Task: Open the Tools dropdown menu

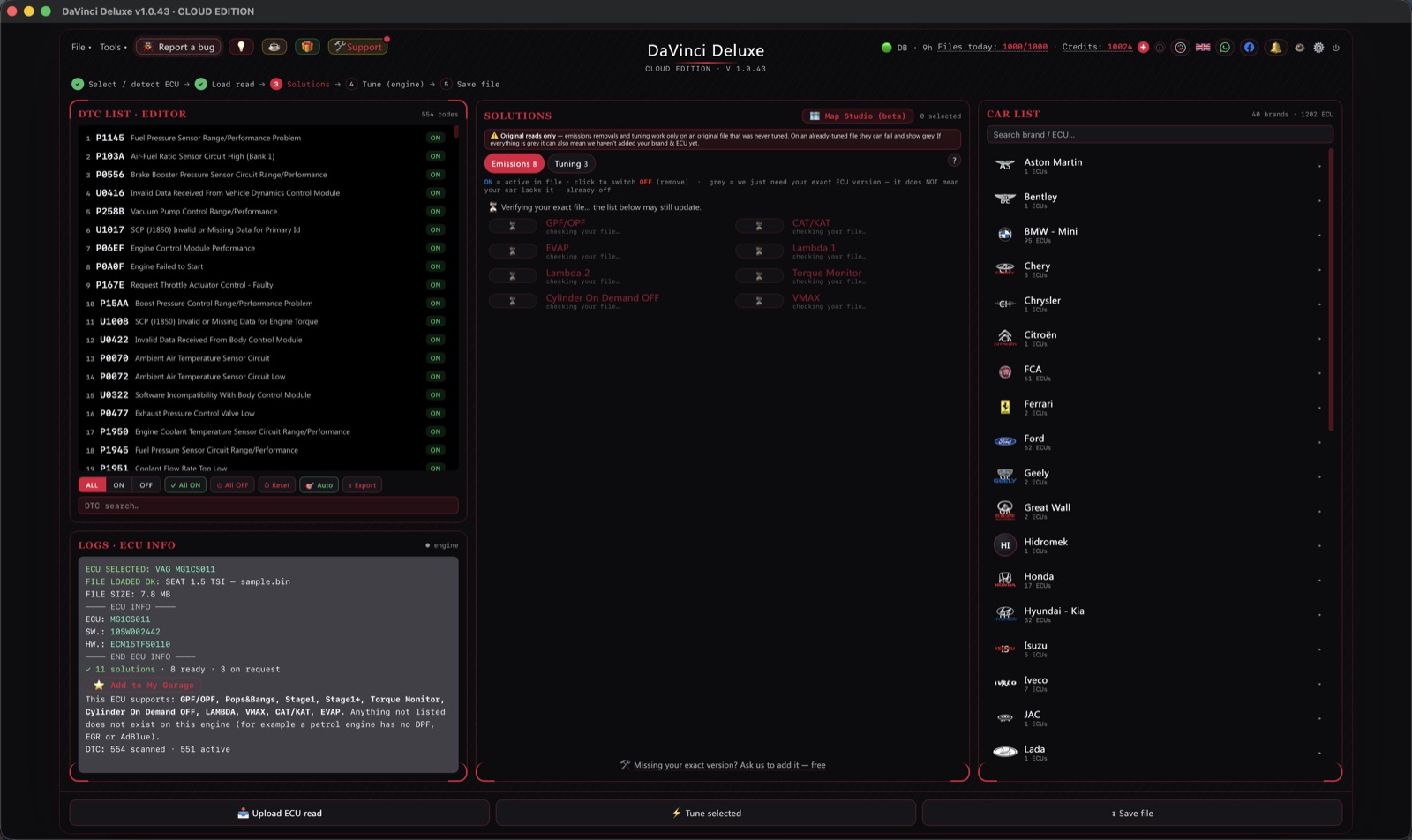Action: (113, 47)
